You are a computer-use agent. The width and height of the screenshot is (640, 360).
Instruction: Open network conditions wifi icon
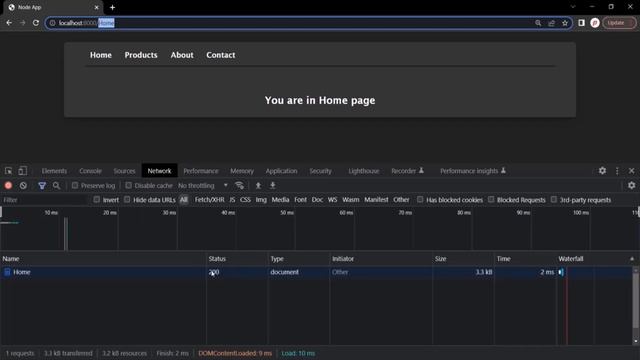[x=240, y=185]
